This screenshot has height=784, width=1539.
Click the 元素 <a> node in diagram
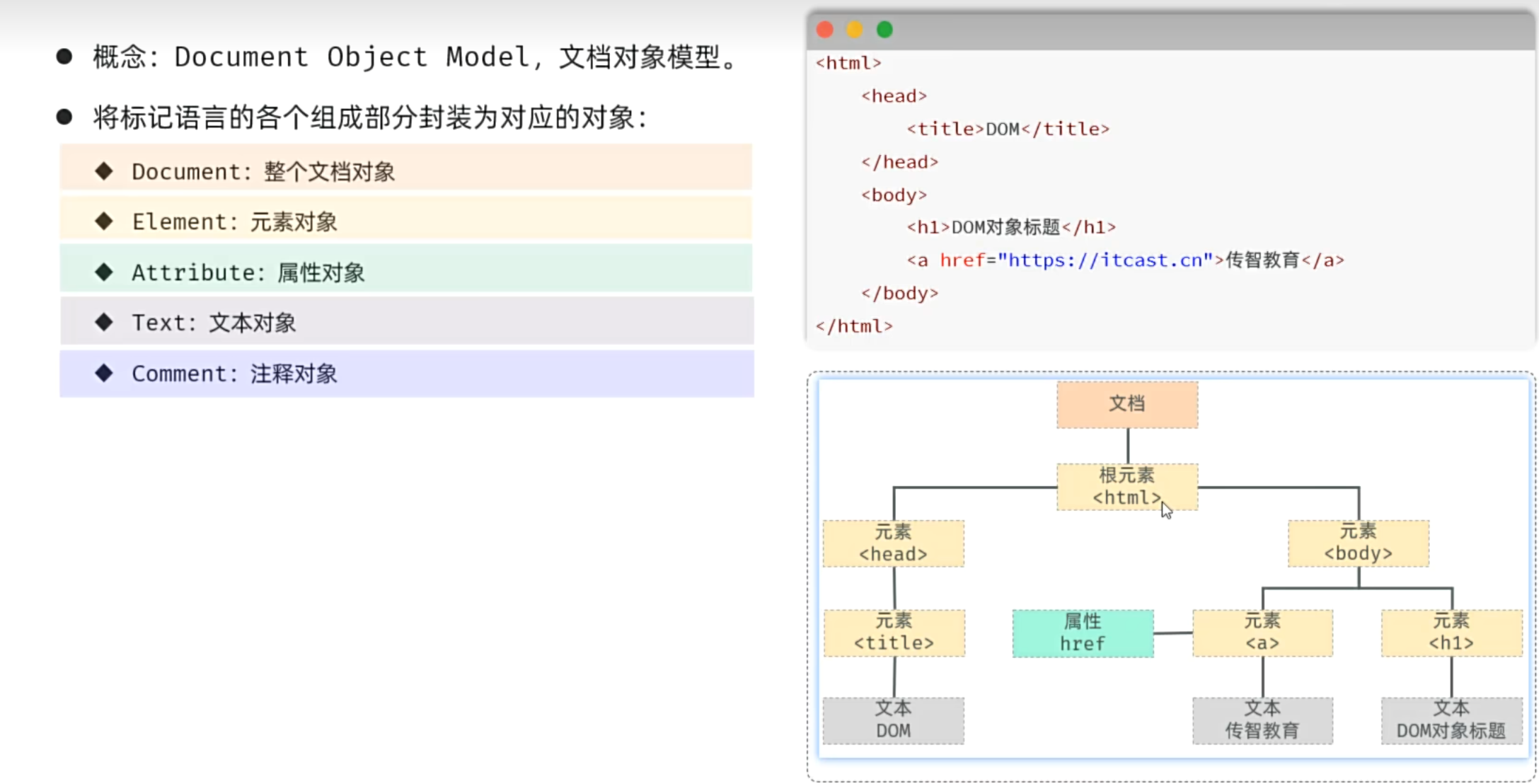pyautogui.click(x=1262, y=633)
